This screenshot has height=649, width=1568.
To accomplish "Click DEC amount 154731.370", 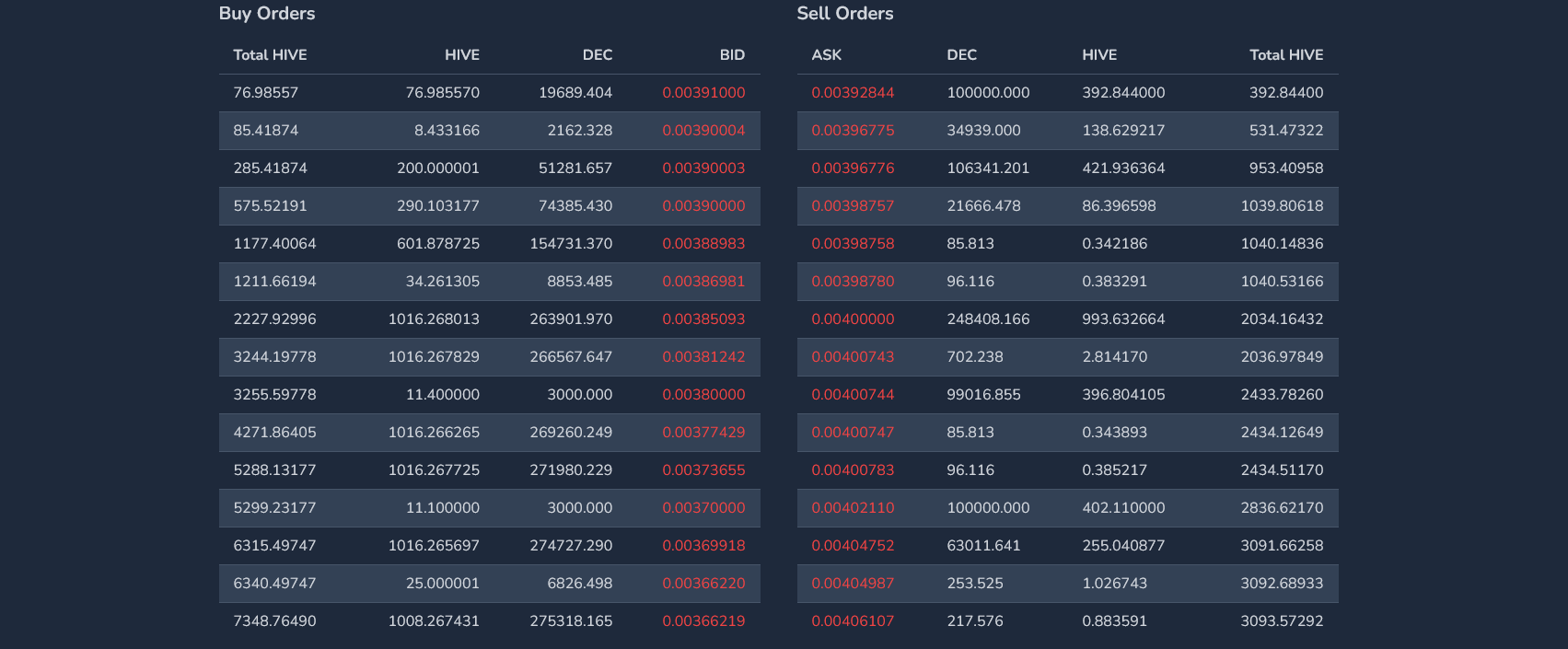I will [x=571, y=244].
